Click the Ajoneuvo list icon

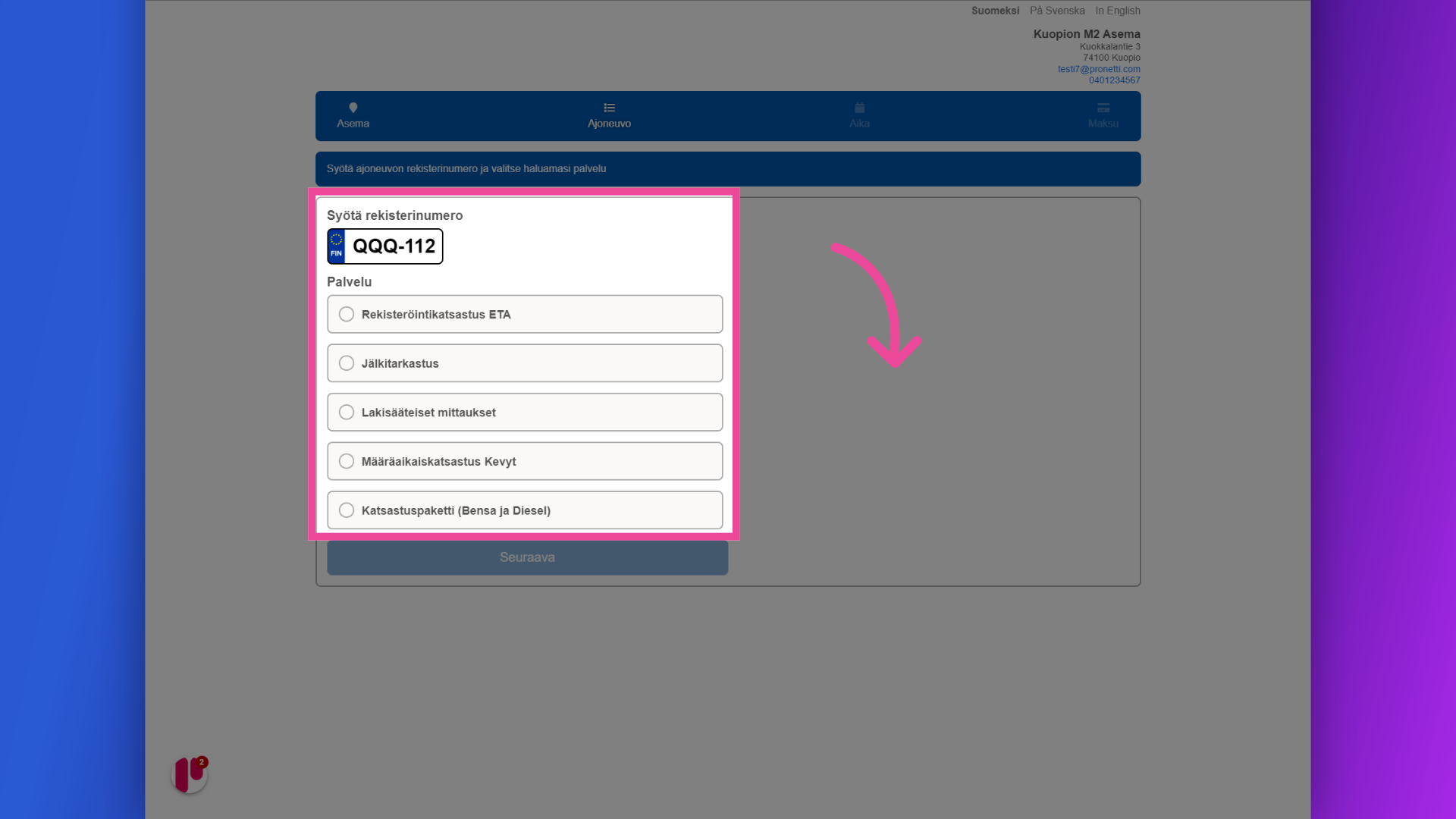pyautogui.click(x=609, y=108)
